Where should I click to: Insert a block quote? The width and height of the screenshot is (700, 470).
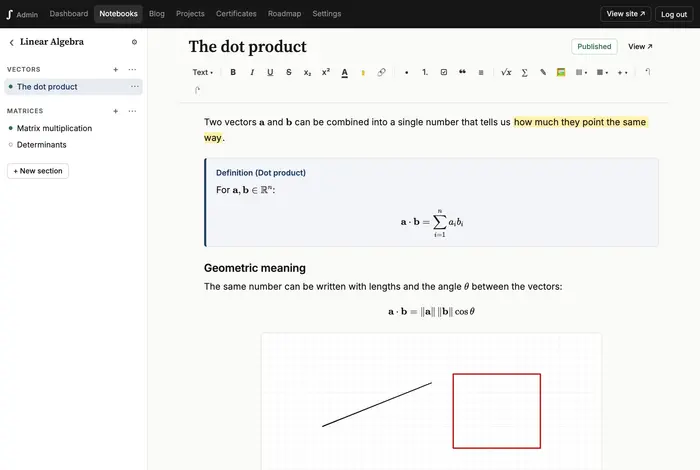click(x=462, y=72)
